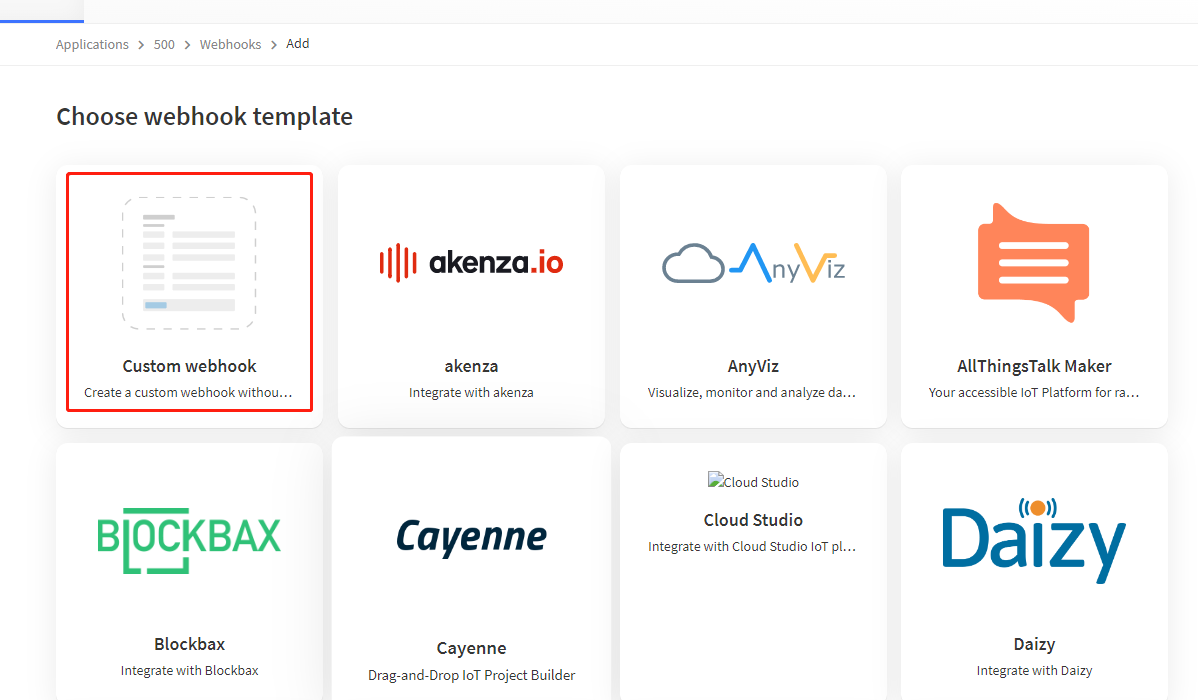Viewport: 1198px width, 700px height.
Task: Select the Custom webhook title
Action: click(189, 366)
